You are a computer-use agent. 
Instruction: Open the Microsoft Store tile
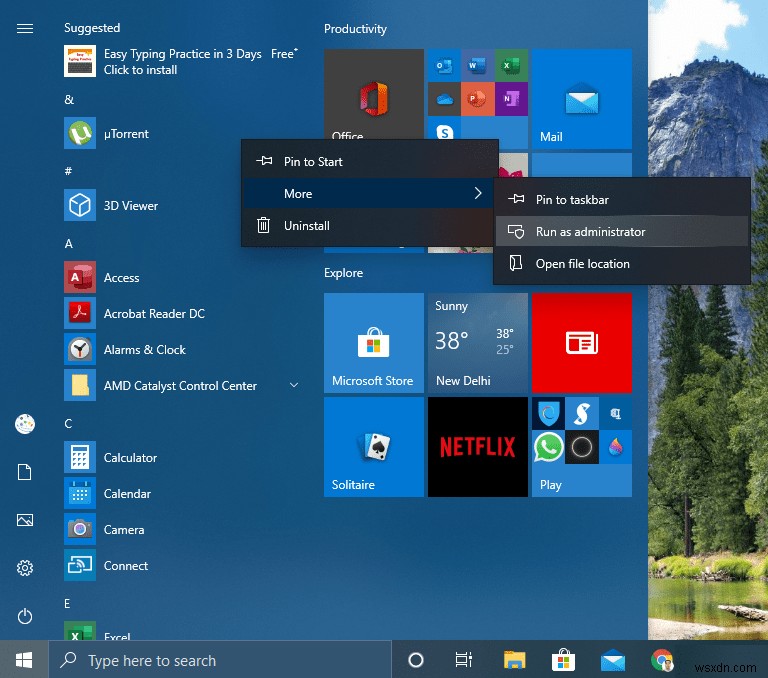pyautogui.click(x=374, y=343)
